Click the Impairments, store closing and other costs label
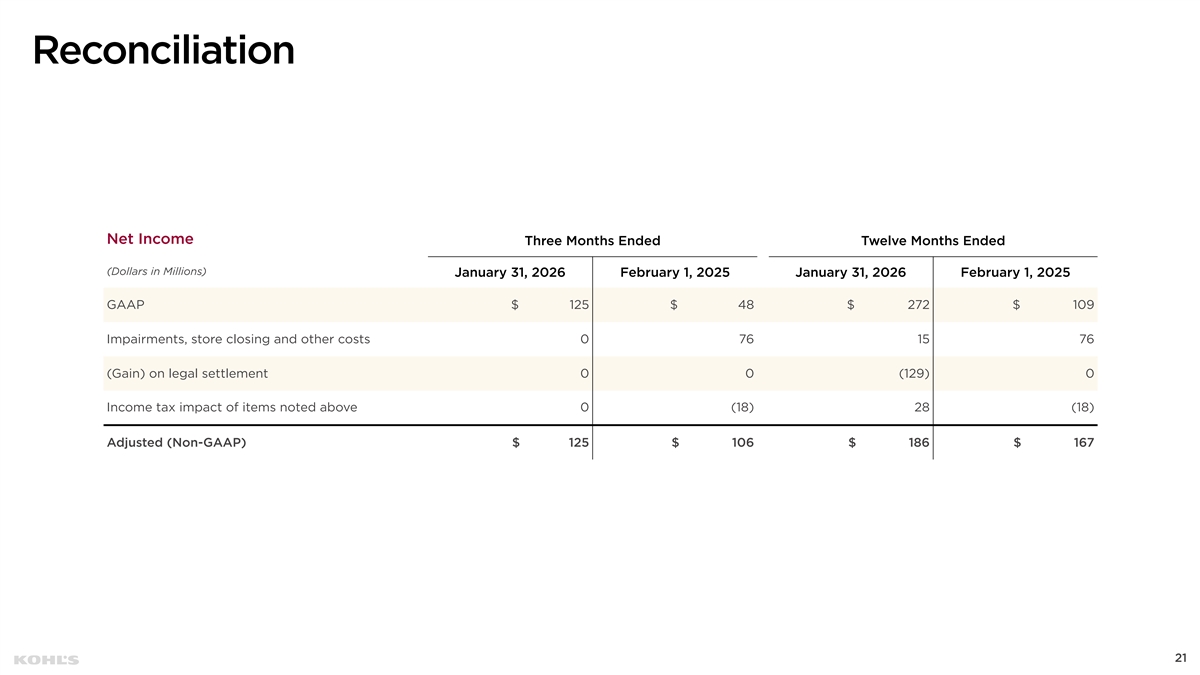This screenshot has height=675, width=1200. pyautogui.click(x=238, y=339)
